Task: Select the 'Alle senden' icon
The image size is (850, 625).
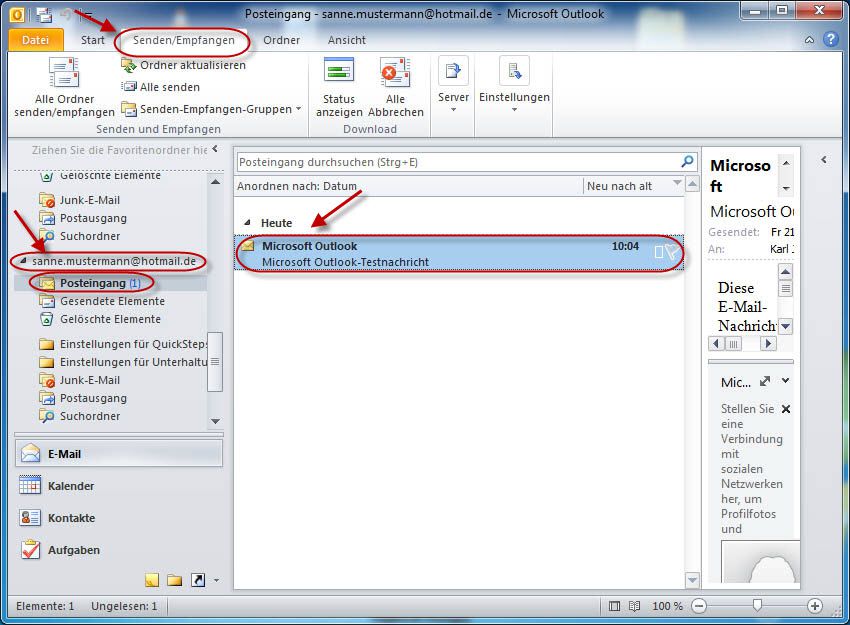Action: [127, 87]
